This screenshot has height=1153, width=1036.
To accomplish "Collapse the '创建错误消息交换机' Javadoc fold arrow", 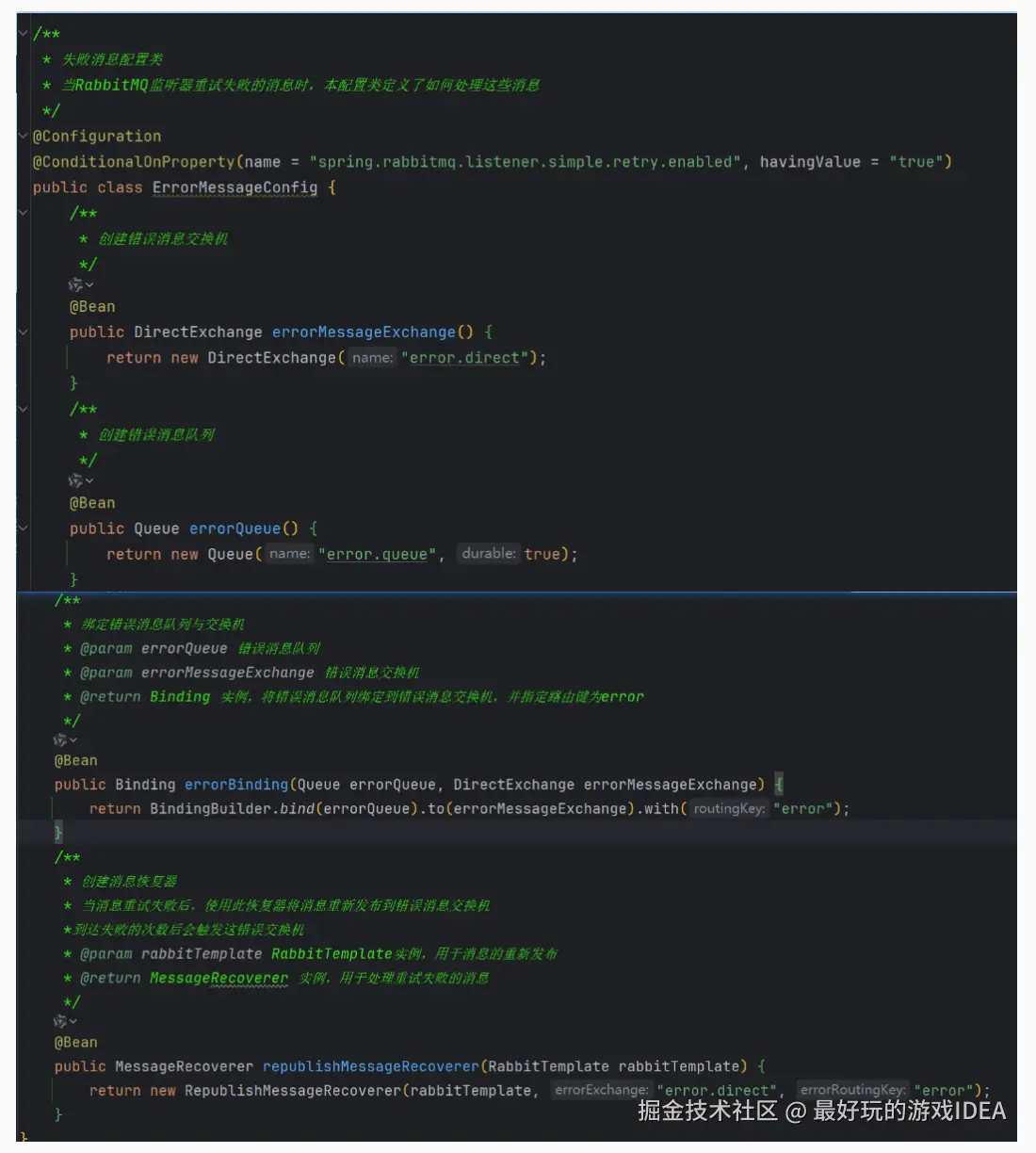I will [x=23, y=213].
